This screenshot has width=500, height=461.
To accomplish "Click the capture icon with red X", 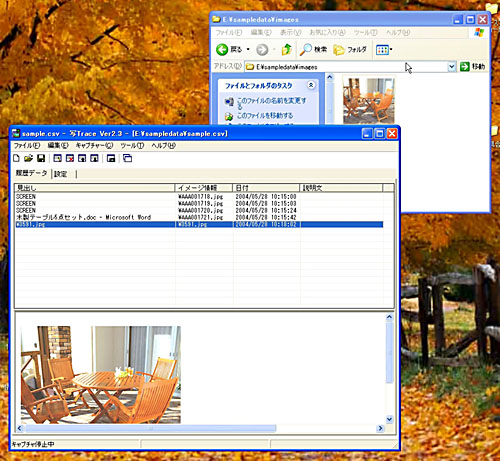I will pyautogui.click(x=70, y=158).
